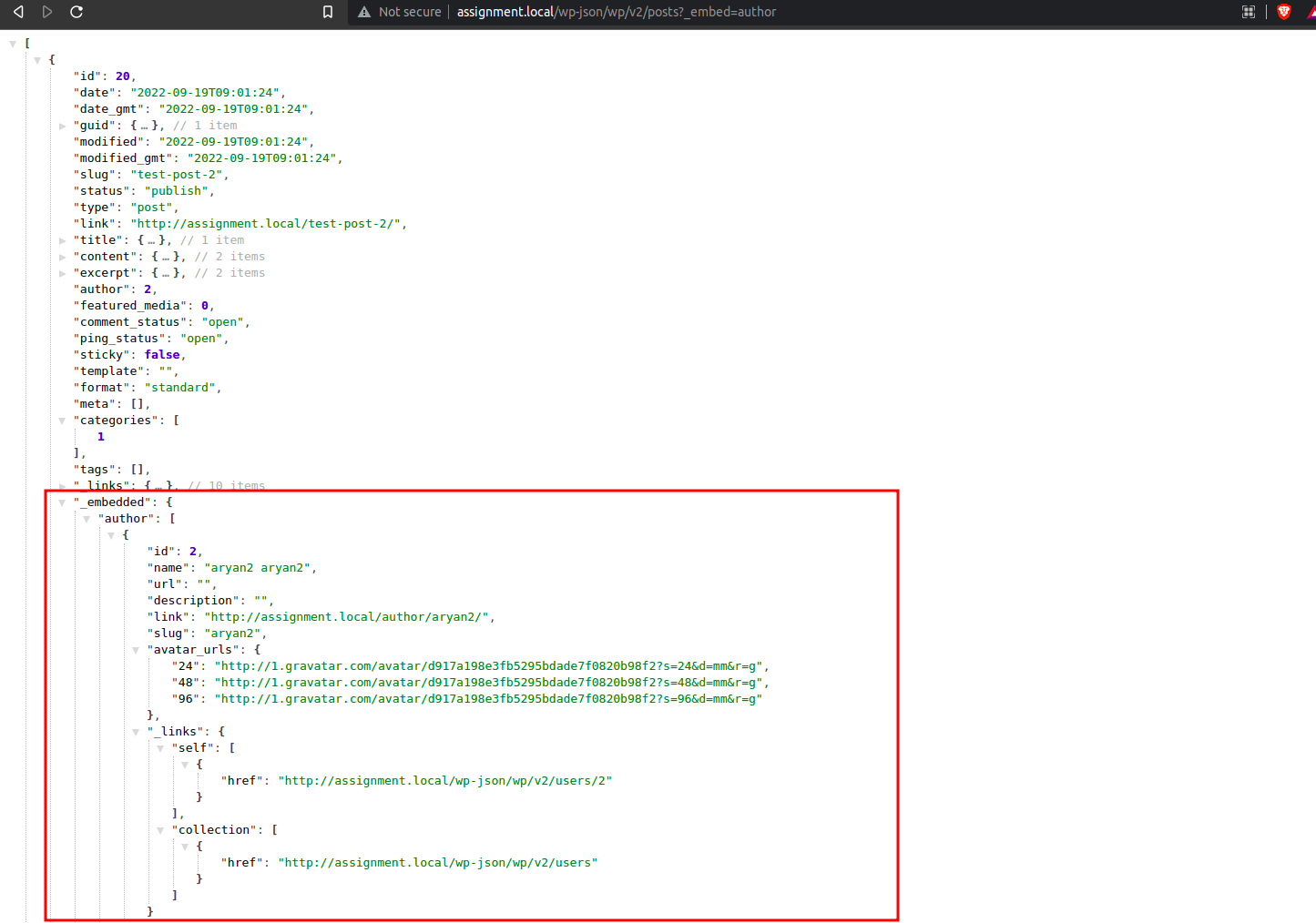
Task: Click the grid icon beside Brave Shields
Action: coord(1249,12)
